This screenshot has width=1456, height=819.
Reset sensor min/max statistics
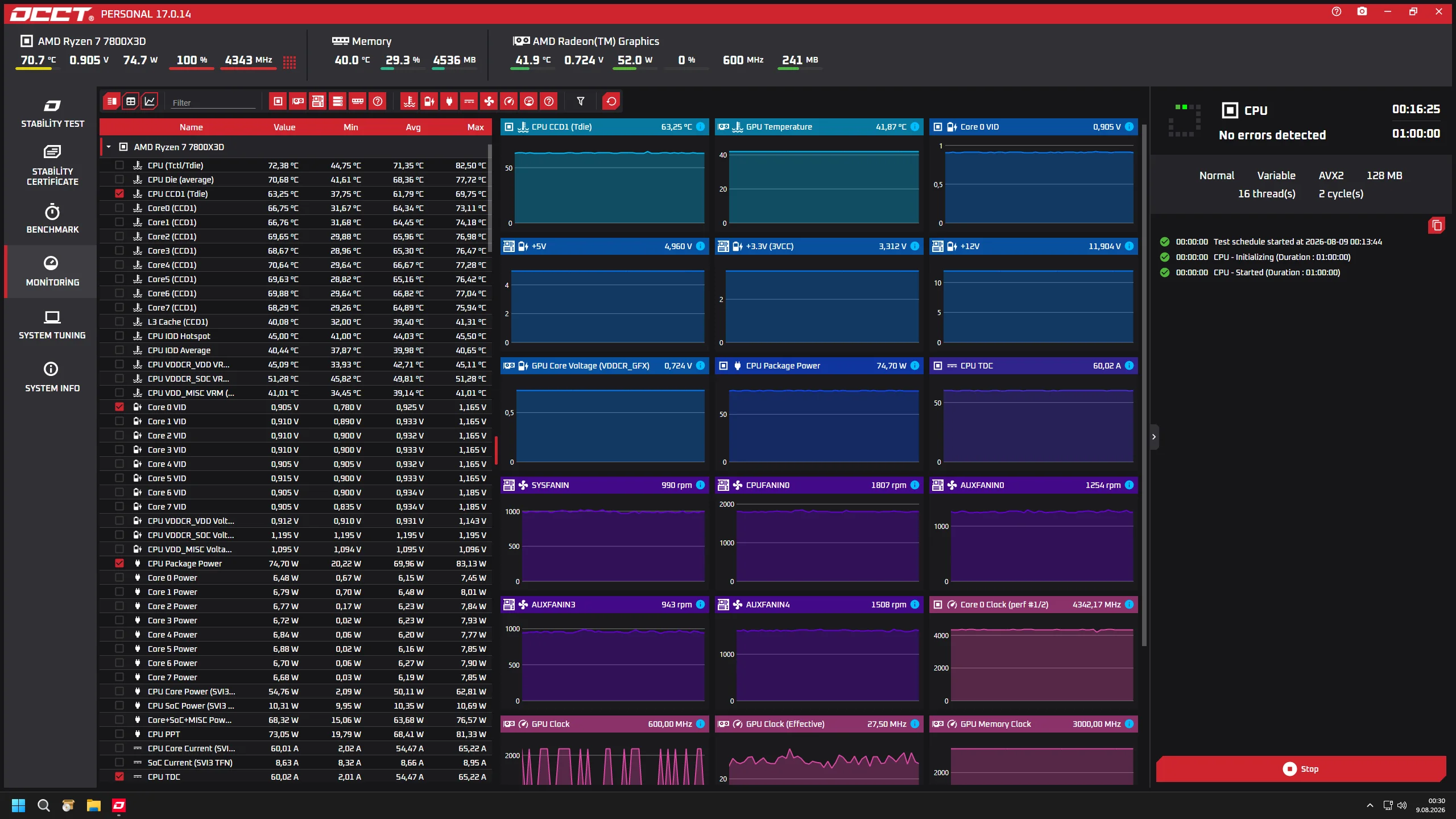tap(611, 101)
